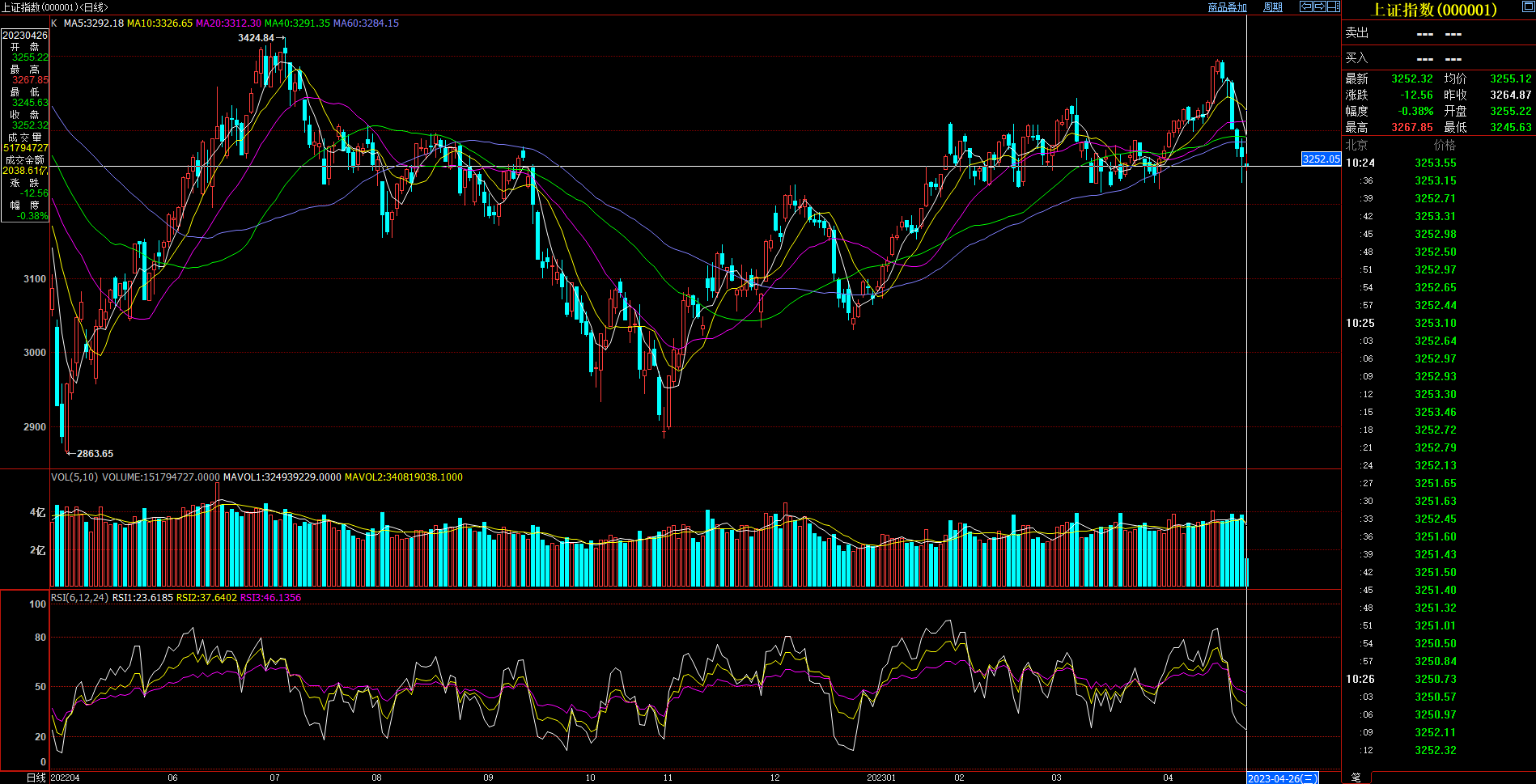Open the 商品叠加 overlay link

[x=1227, y=7]
